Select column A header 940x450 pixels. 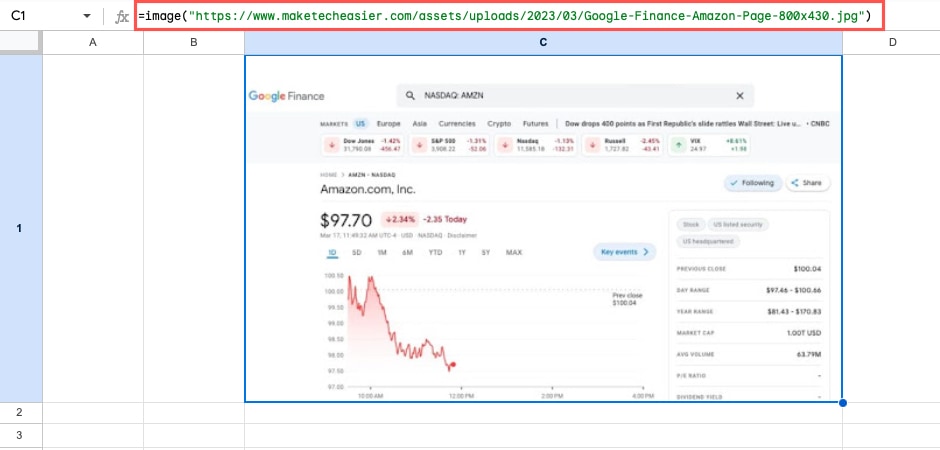point(93,42)
